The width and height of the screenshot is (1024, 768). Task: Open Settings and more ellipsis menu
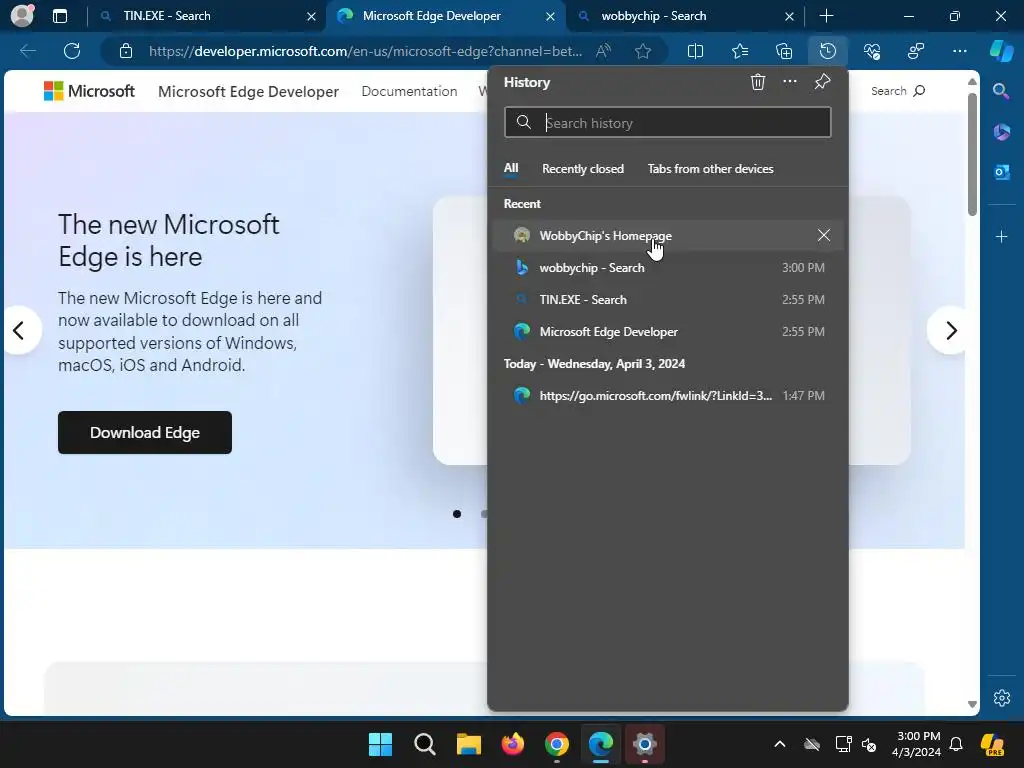[x=959, y=51]
